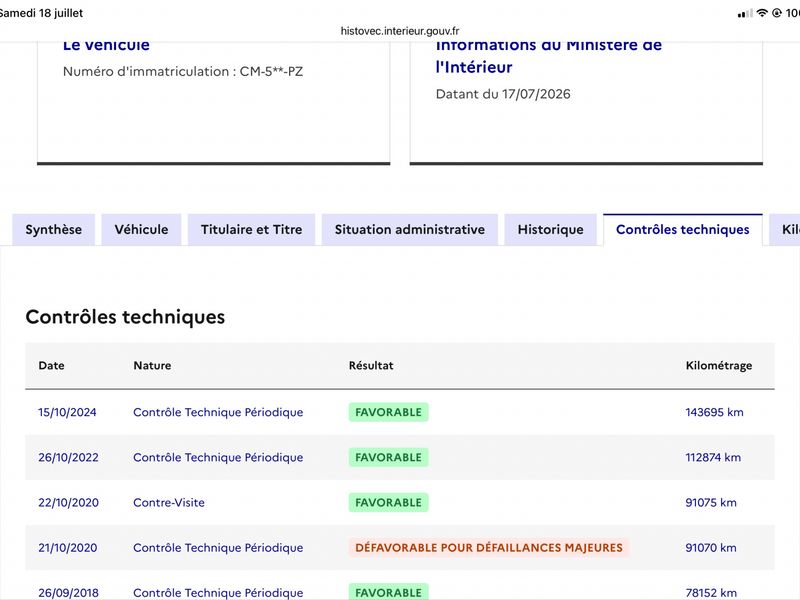Open the Synthèse tab
Viewport: 800px width, 600px height.
pyautogui.click(x=54, y=230)
